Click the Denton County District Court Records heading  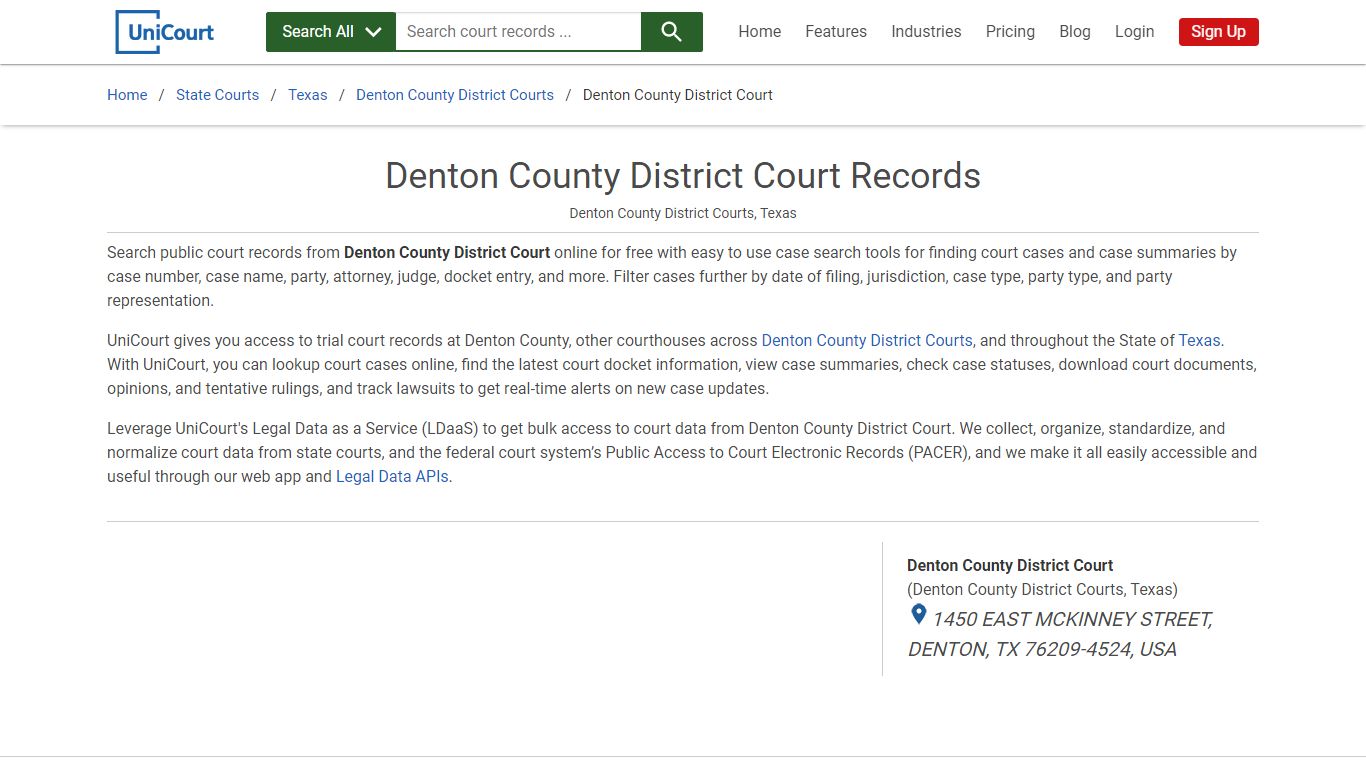(x=683, y=176)
